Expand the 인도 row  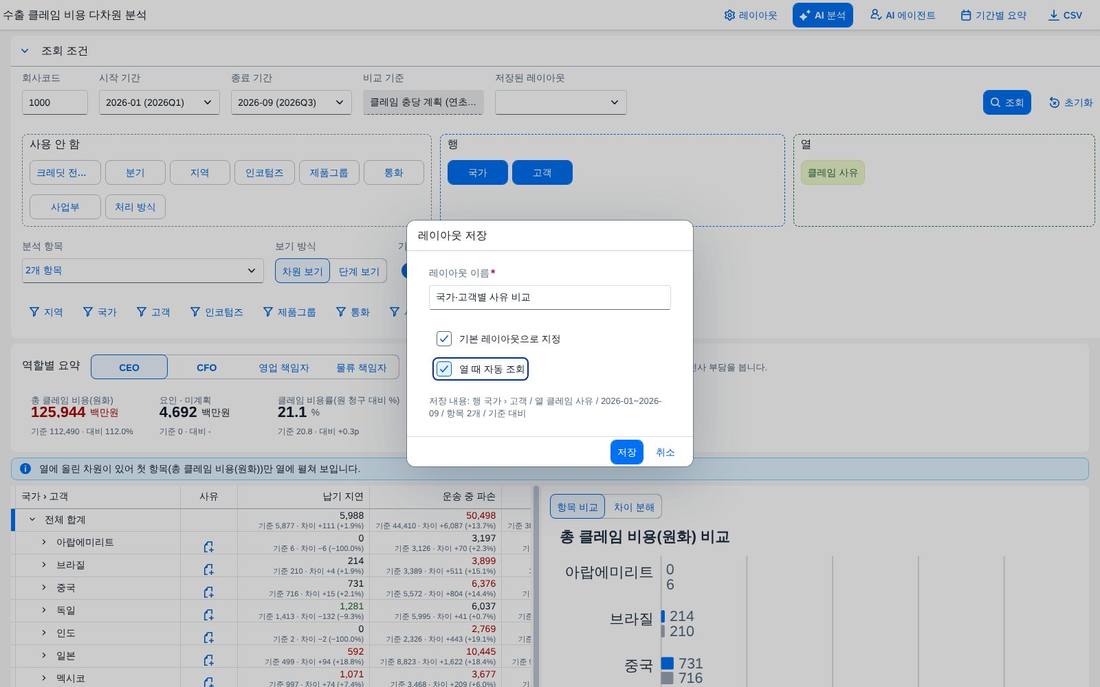click(x=43, y=632)
